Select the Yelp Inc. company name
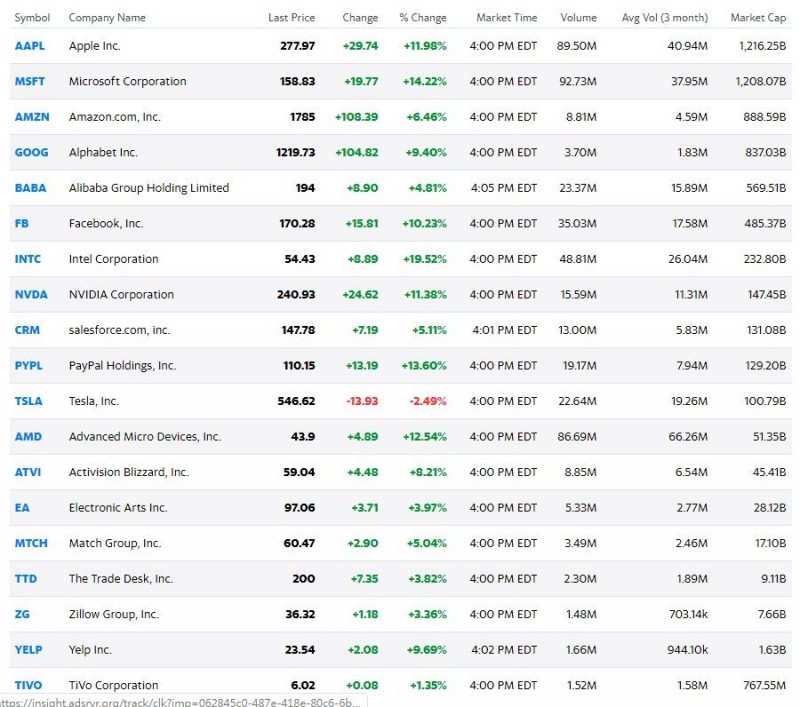 [90, 650]
